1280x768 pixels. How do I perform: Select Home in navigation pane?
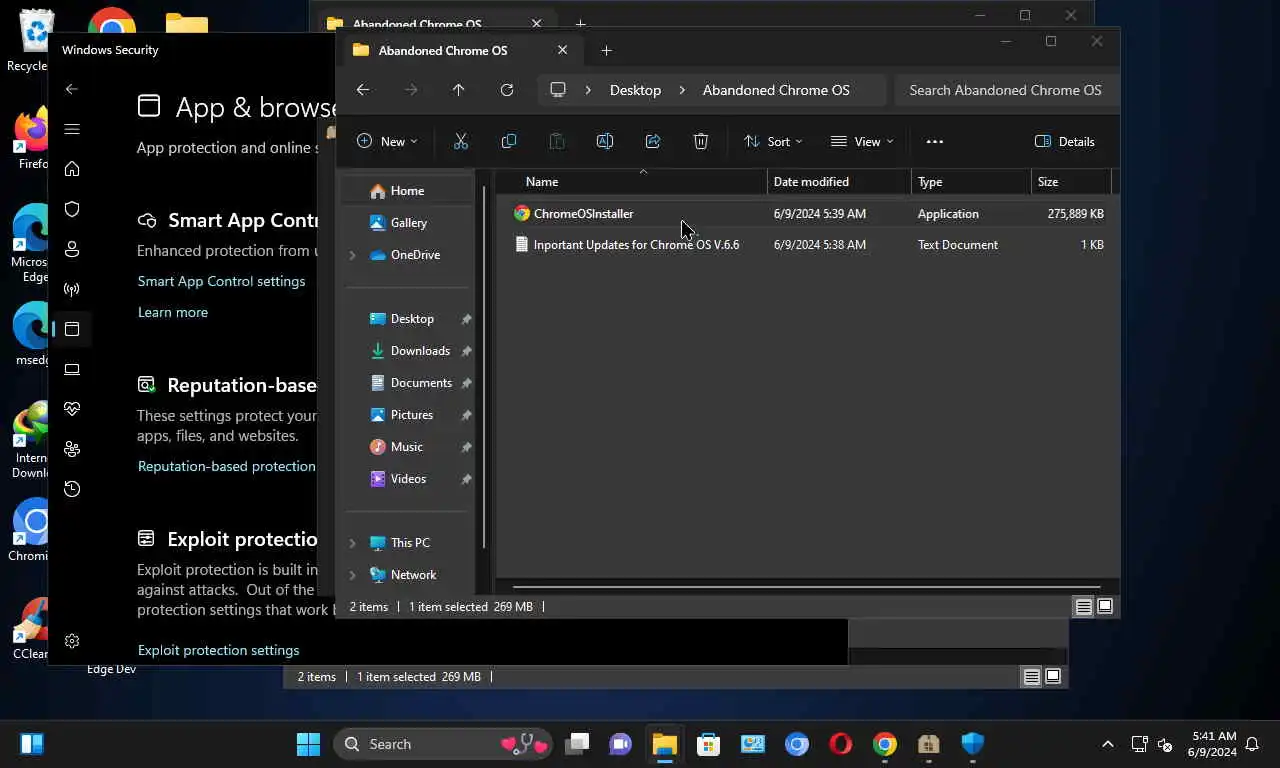coord(407,190)
